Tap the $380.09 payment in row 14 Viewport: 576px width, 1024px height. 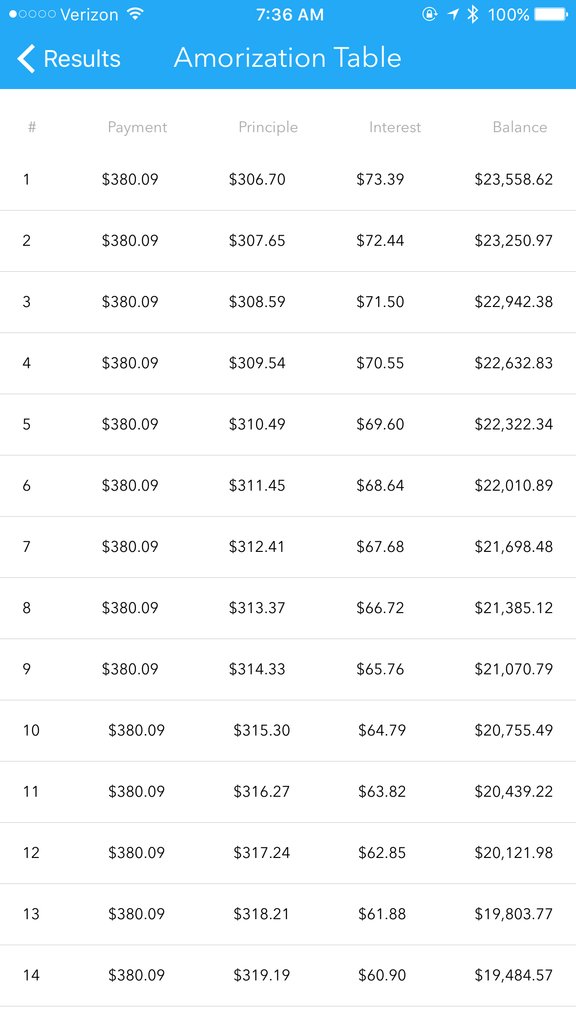click(x=136, y=975)
